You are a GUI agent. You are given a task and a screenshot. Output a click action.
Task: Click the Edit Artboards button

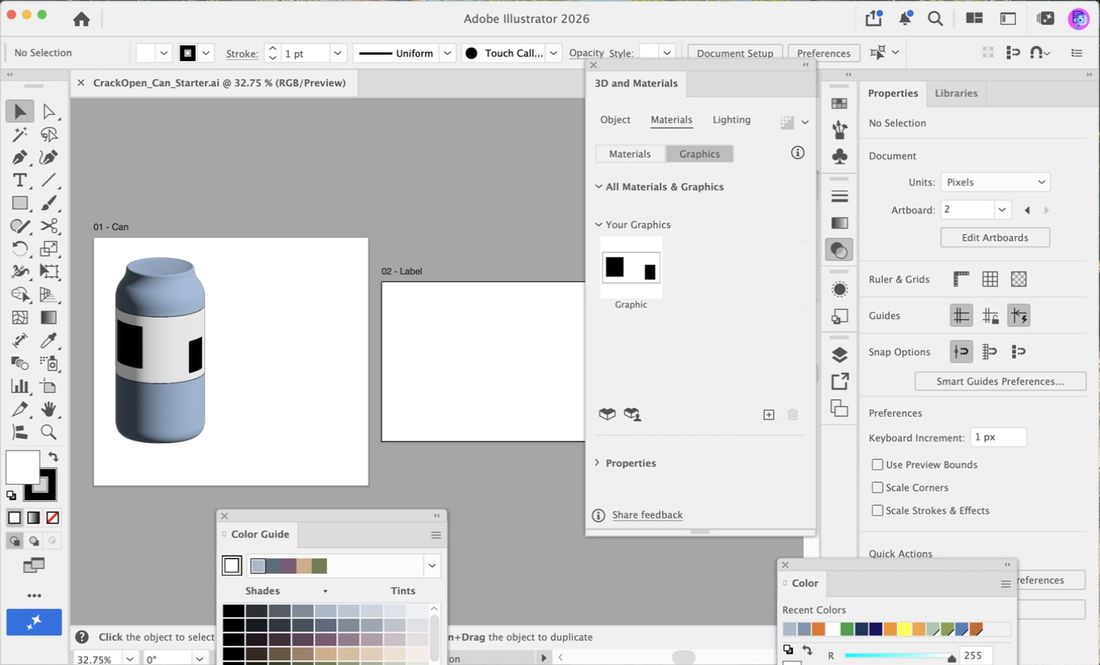coord(995,238)
